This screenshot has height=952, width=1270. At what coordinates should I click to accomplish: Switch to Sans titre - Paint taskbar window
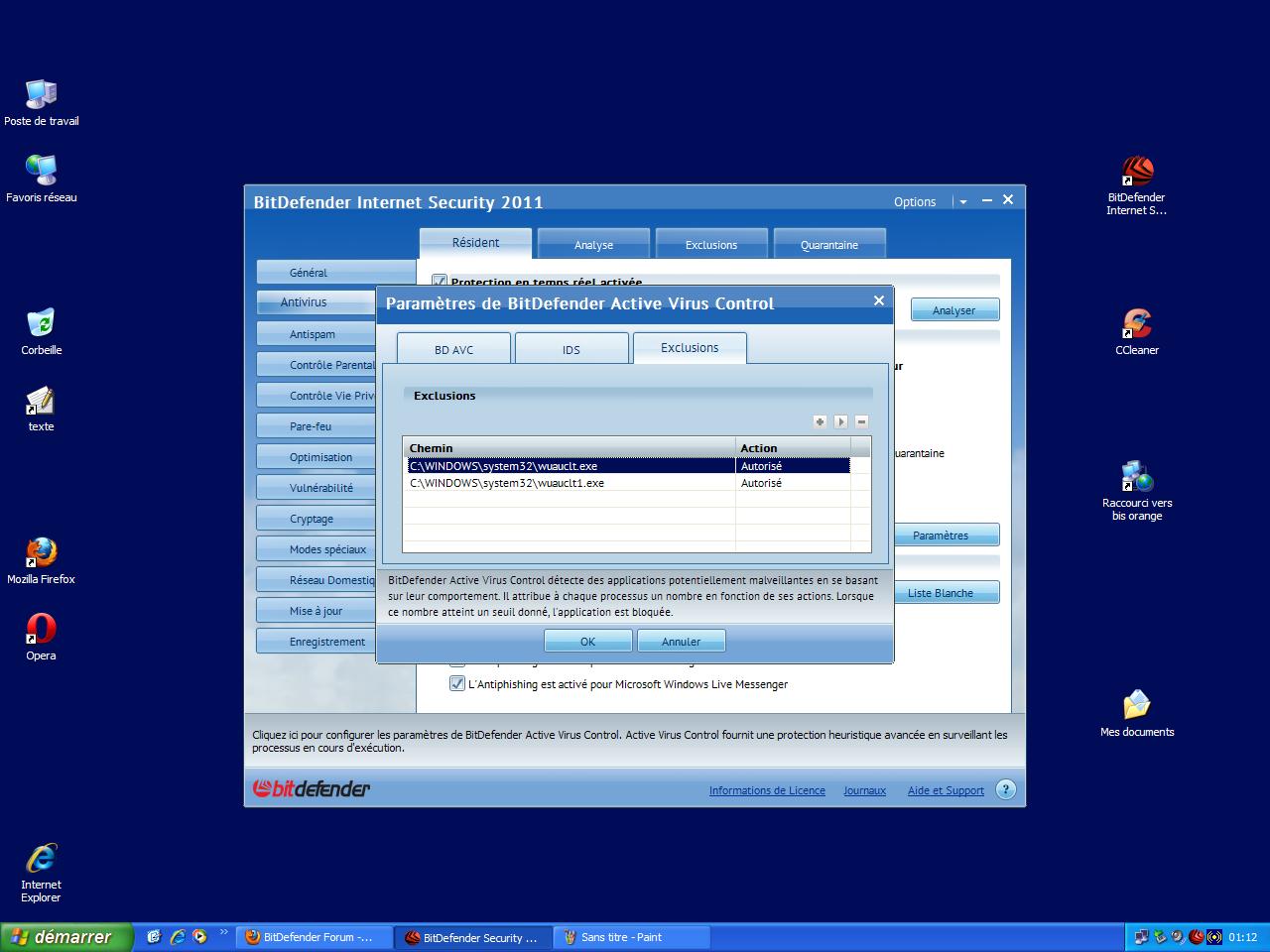click(631, 937)
